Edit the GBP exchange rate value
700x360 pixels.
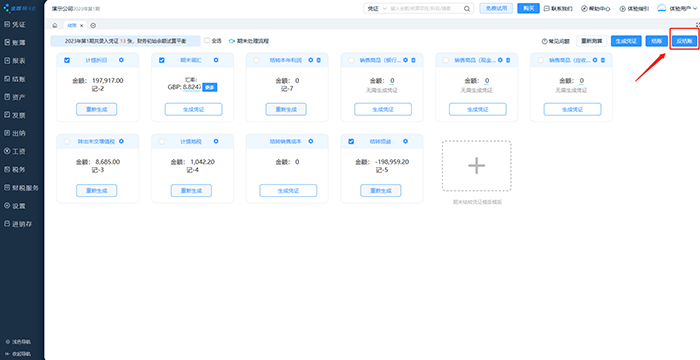click(192, 87)
